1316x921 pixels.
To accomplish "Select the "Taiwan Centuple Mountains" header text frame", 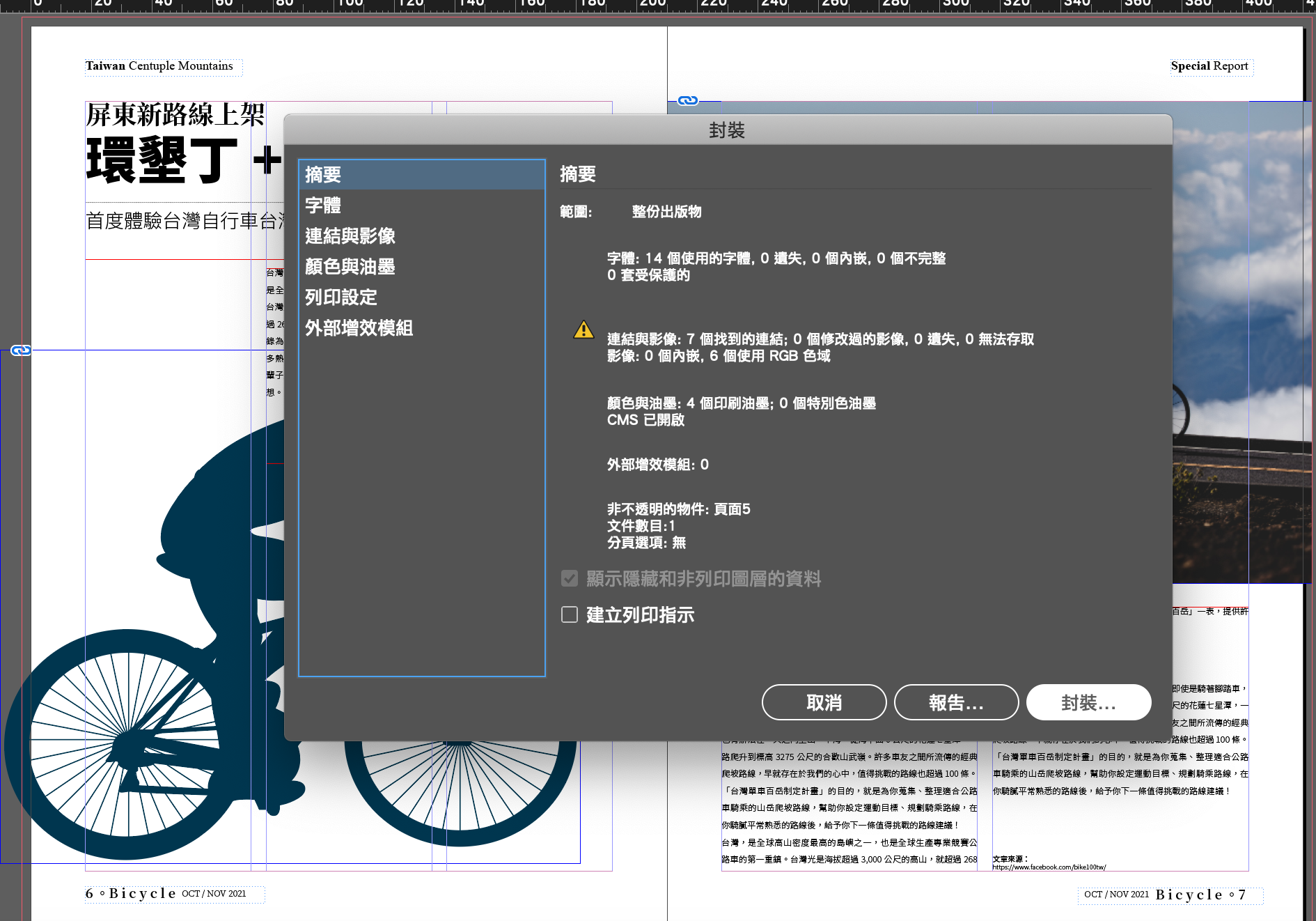I will [x=160, y=66].
